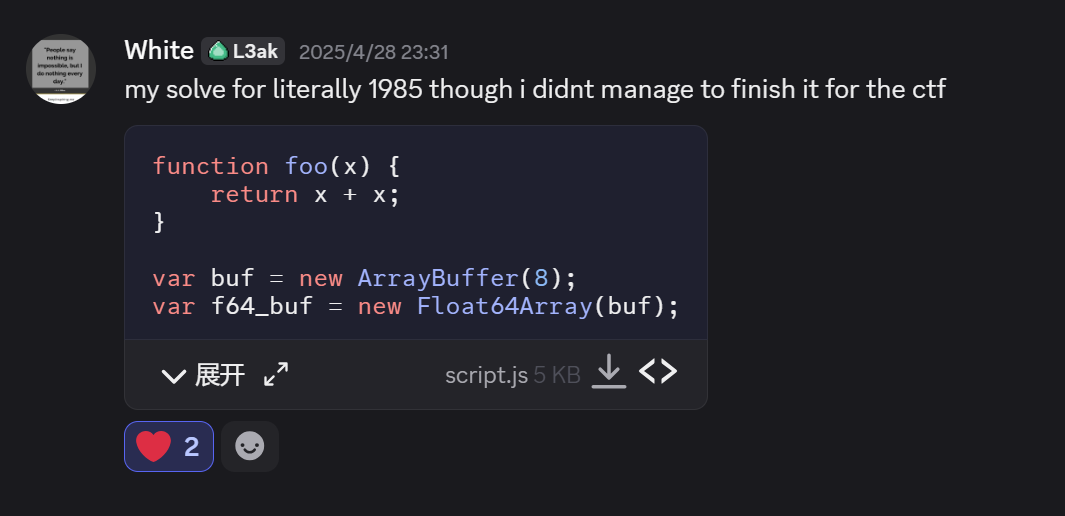Click the L3ak server tag badge
The image size is (1065, 516).
pos(243,51)
